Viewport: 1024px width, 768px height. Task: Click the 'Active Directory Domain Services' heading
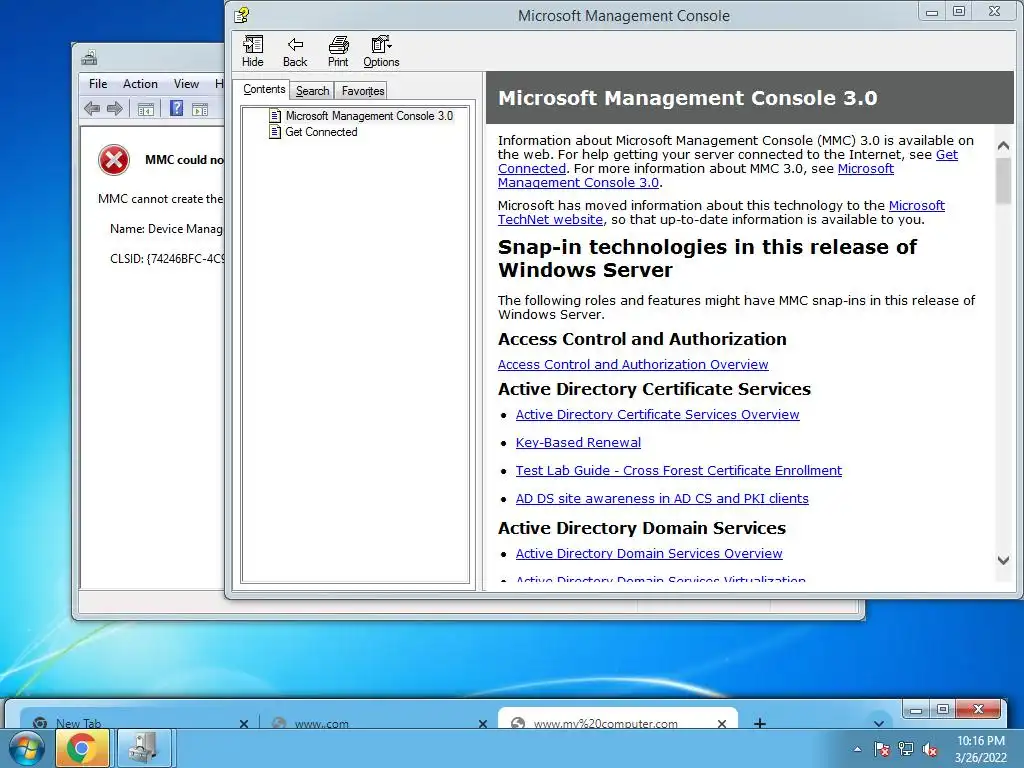point(641,528)
